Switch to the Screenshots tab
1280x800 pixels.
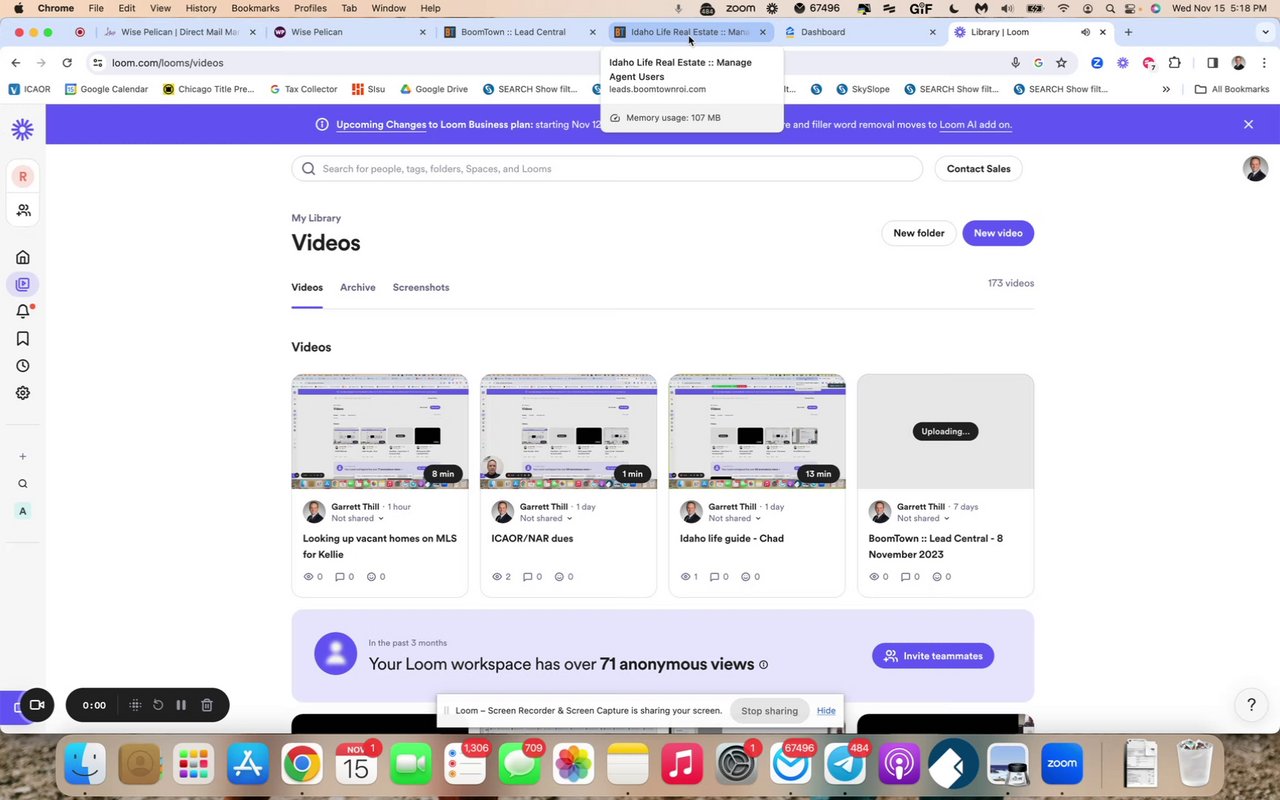click(421, 287)
